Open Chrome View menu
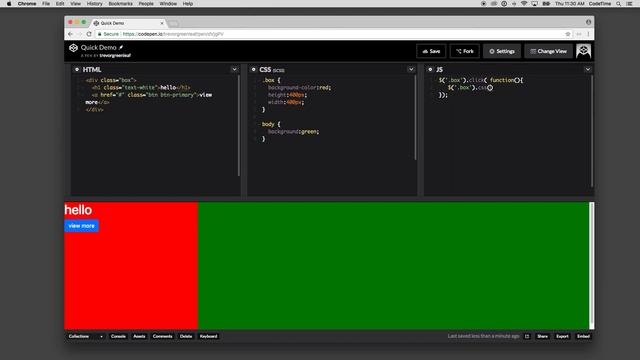Screen dimensions: 640x360 (76, 4)
